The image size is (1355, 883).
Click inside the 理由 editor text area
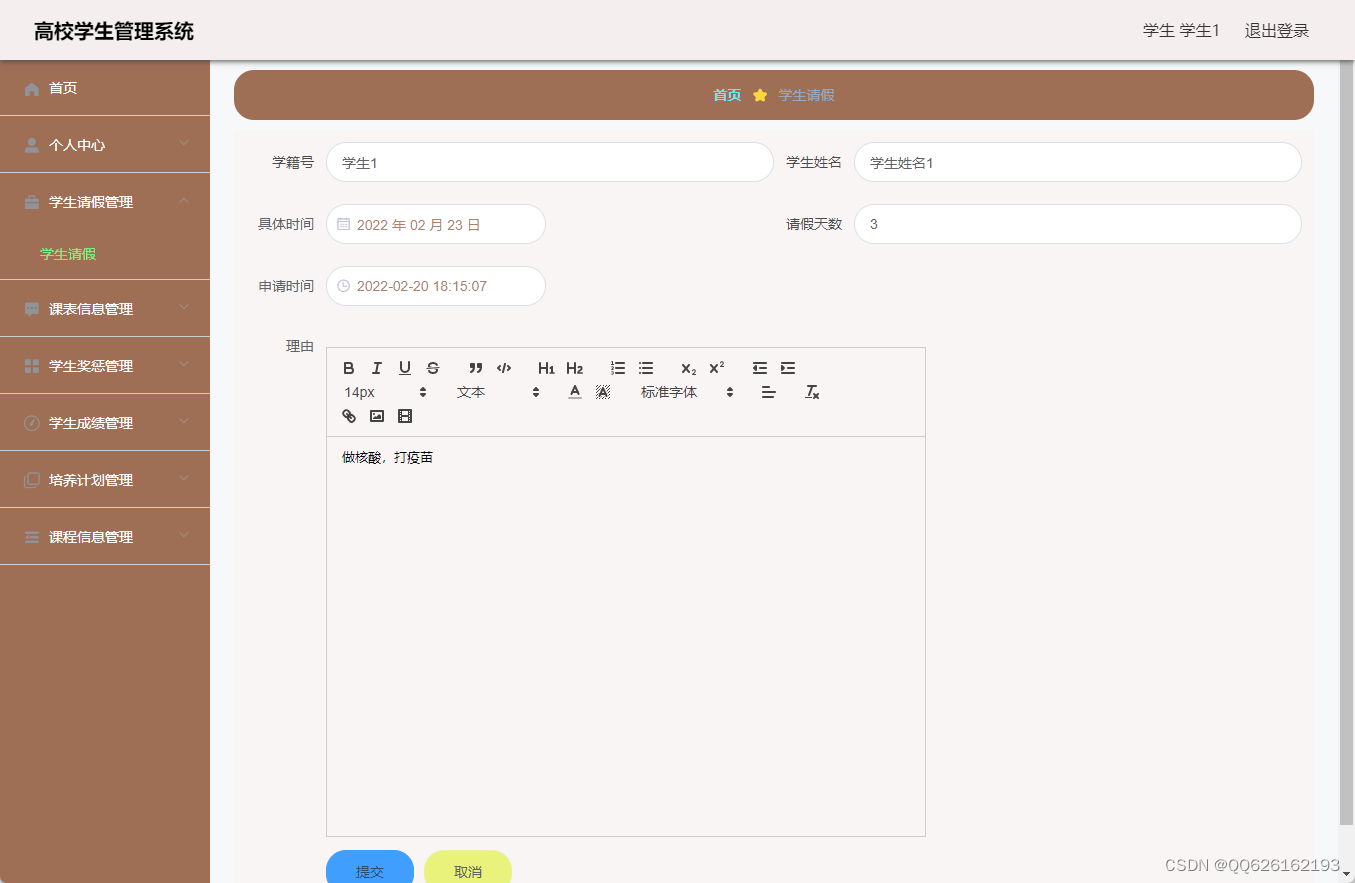(x=626, y=636)
